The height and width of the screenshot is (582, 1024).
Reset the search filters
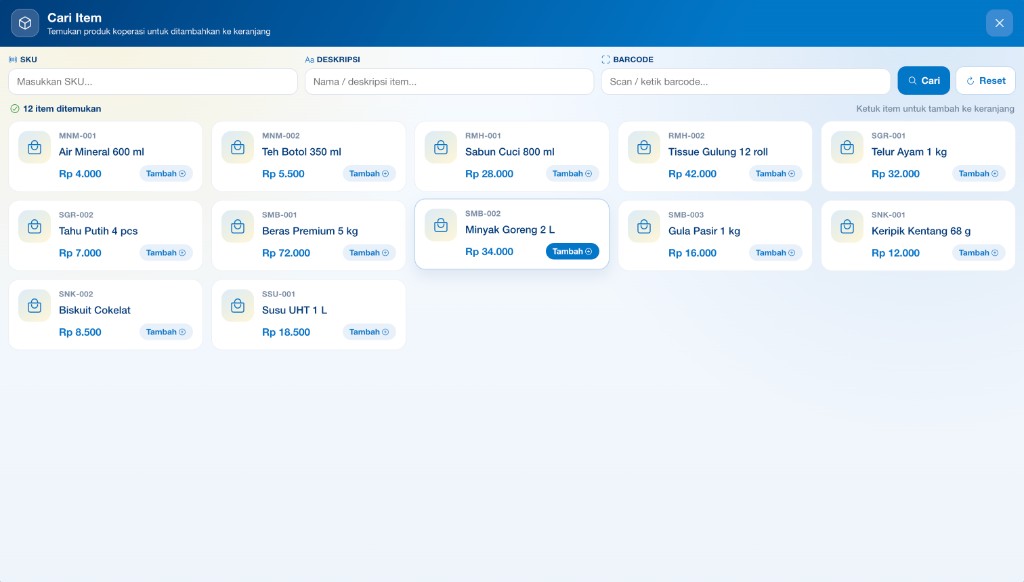[985, 81]
